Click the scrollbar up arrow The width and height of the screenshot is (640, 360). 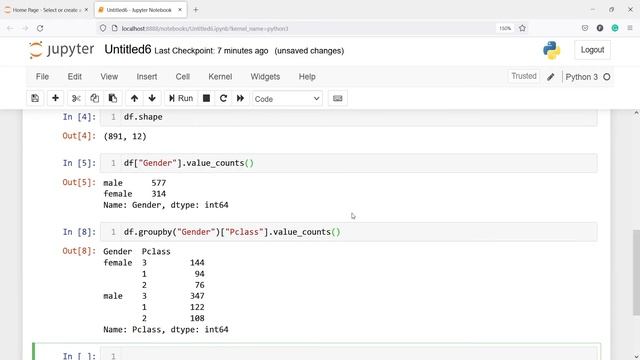[636, 113]
